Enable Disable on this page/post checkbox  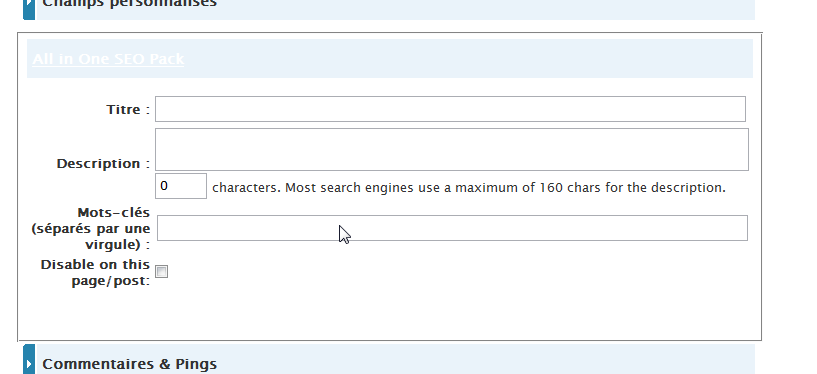(162, 271)
